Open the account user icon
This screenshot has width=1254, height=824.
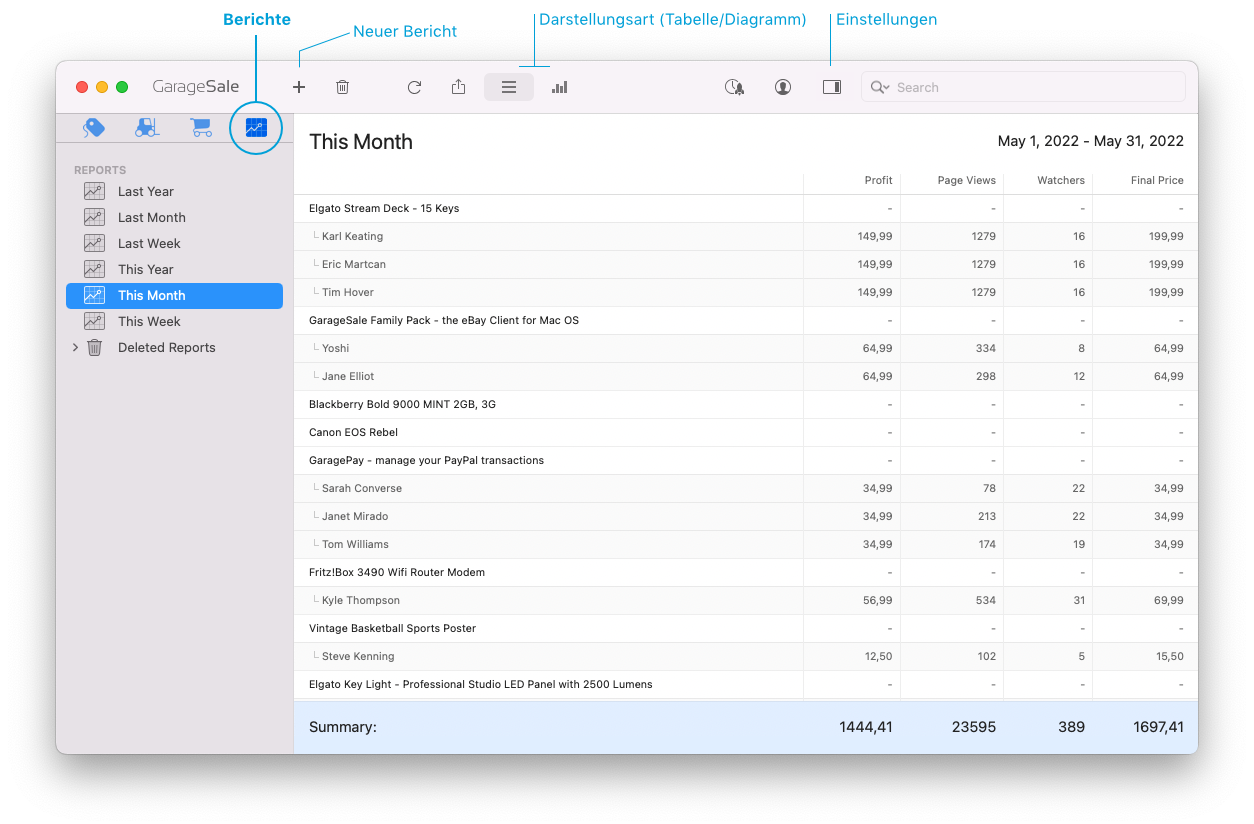(783, 87)
